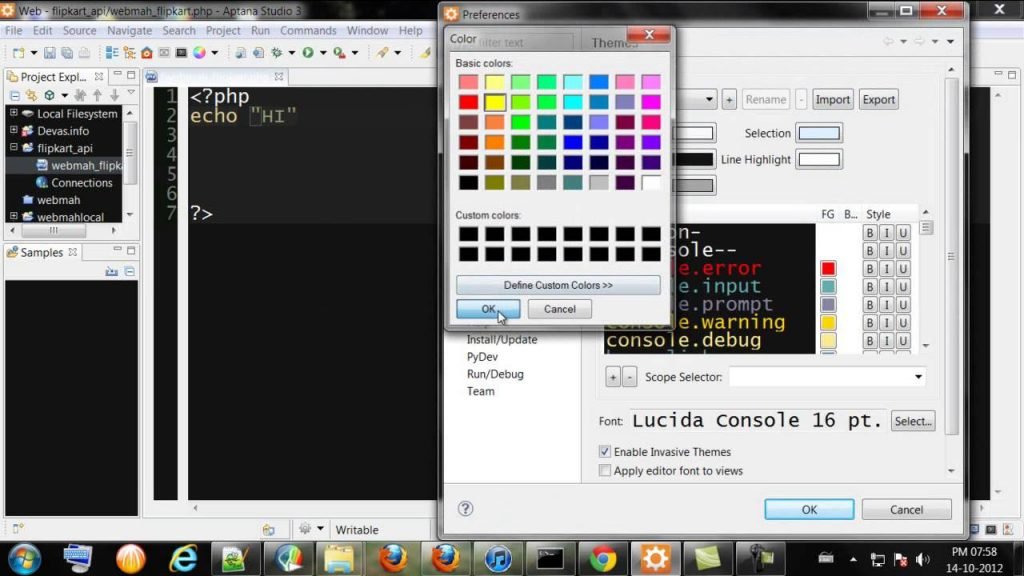Image resolution: width=1024 pixels, height=576 pixels.
Task: Click the Save icon in Aptana toolbar
Action: [50, 53]
